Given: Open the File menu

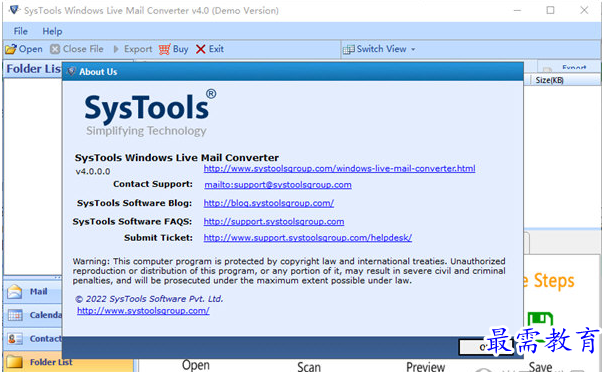Looking at the screenshot, I should click(21, 31).
